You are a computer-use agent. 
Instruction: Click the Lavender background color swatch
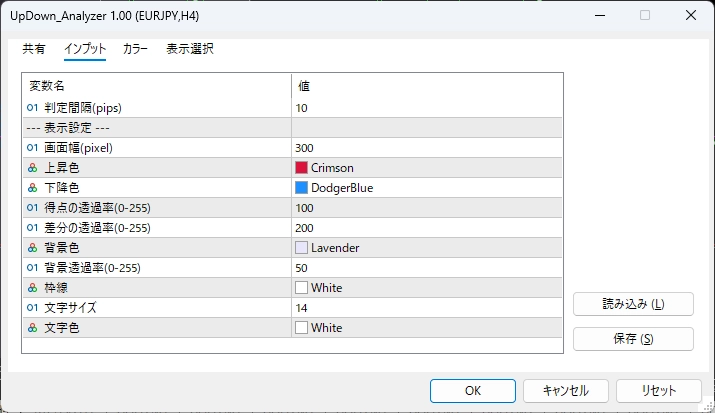click(302, 248)
